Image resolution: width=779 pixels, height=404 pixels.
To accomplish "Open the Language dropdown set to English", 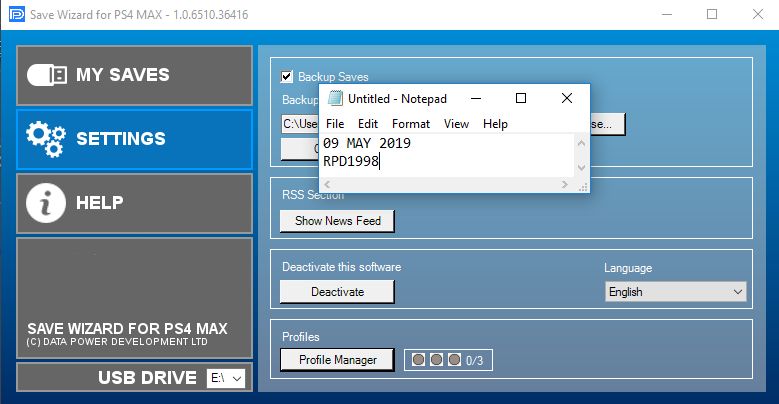I will 676,292.
